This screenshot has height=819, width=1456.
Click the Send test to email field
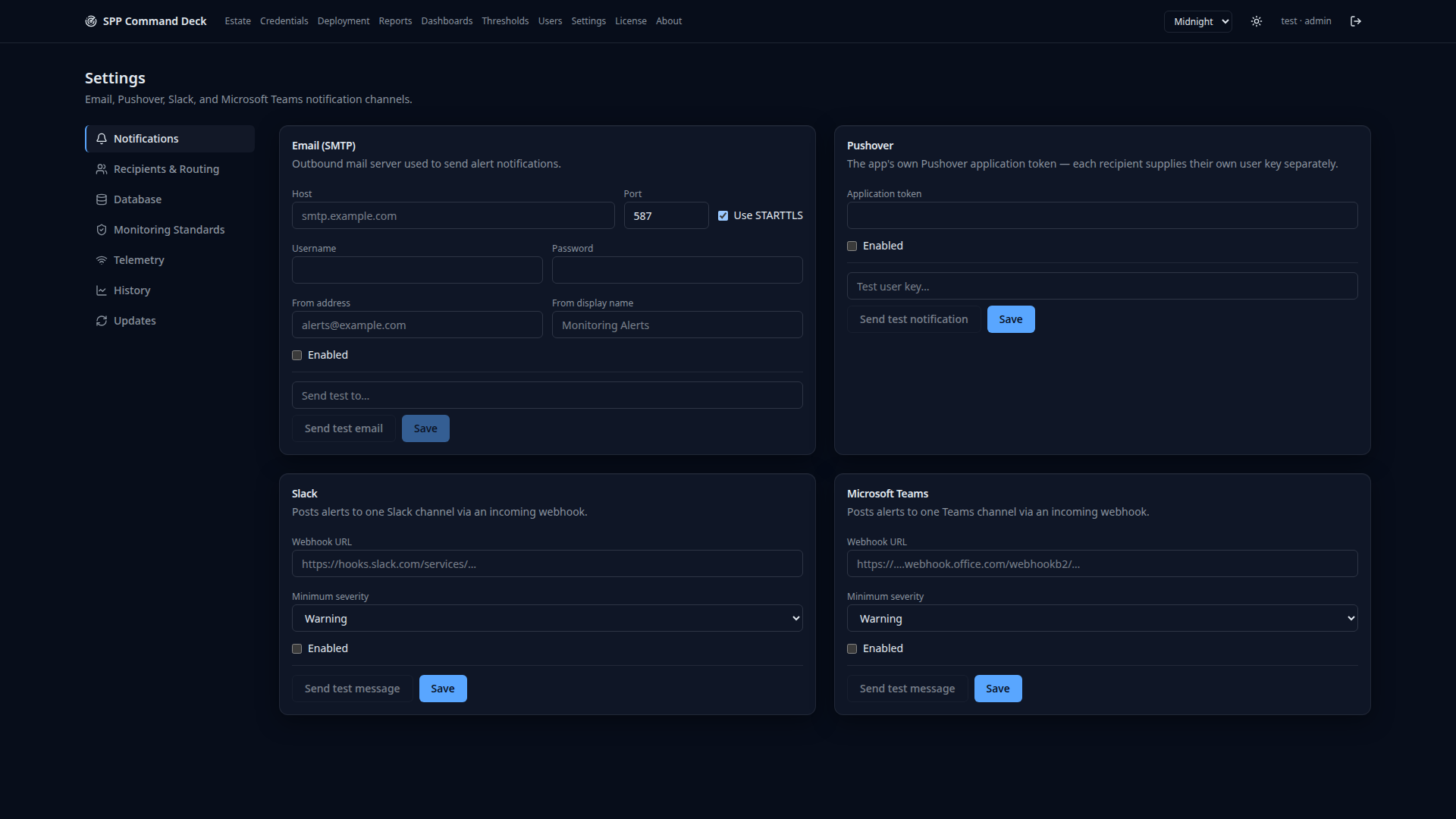tap(547, 395)
